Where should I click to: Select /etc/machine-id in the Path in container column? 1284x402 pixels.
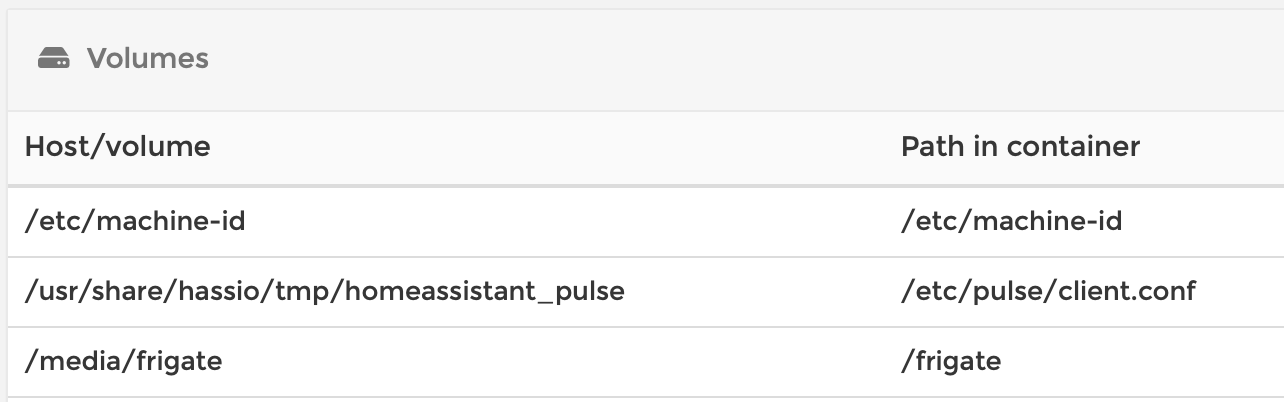tap(1011, 220)
